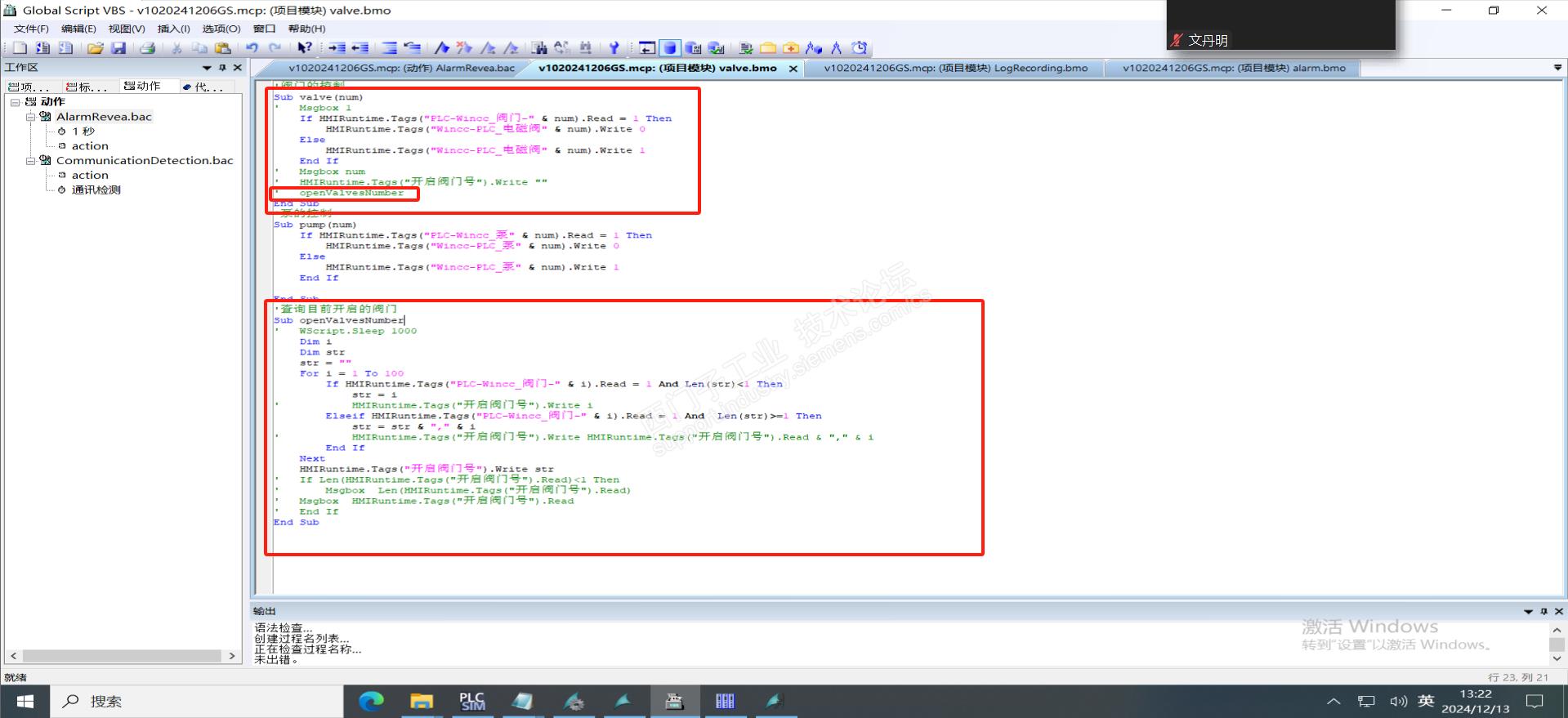Screen dimensions: 1568x718
Task: Click the Print toolbar icon
Action: coord(147,47)
